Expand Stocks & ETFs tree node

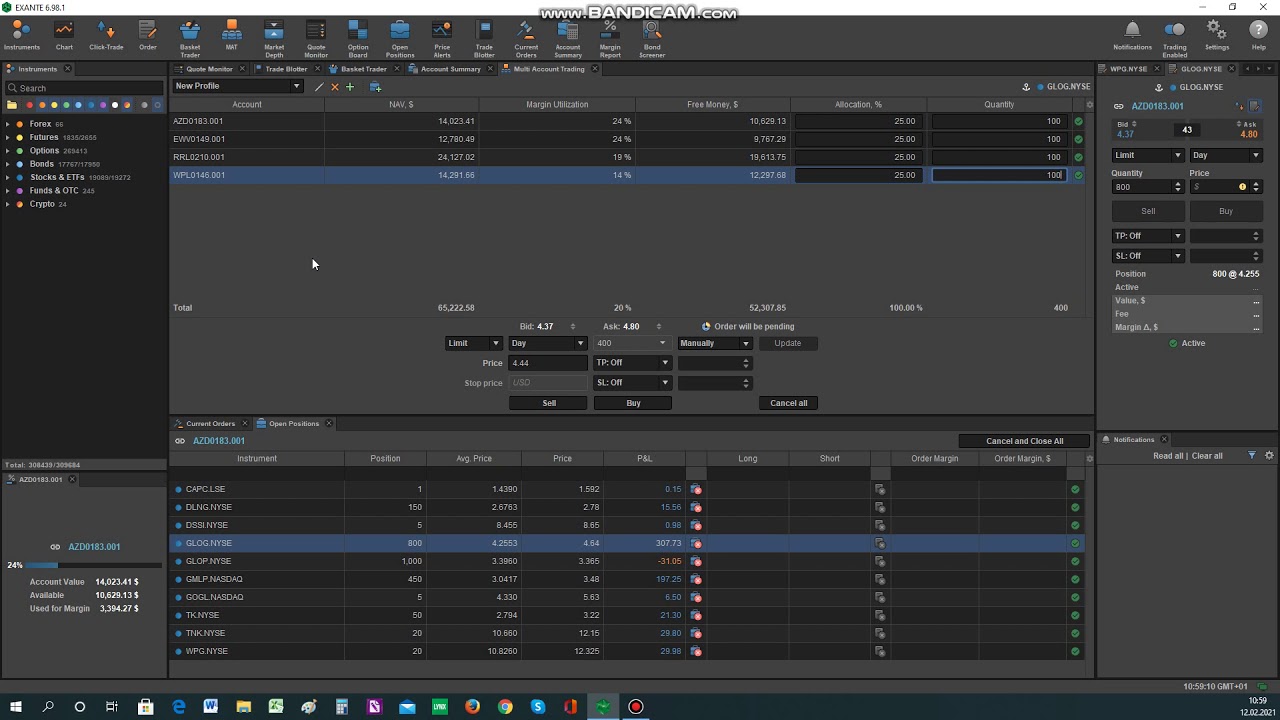click(x=8, y=177)
